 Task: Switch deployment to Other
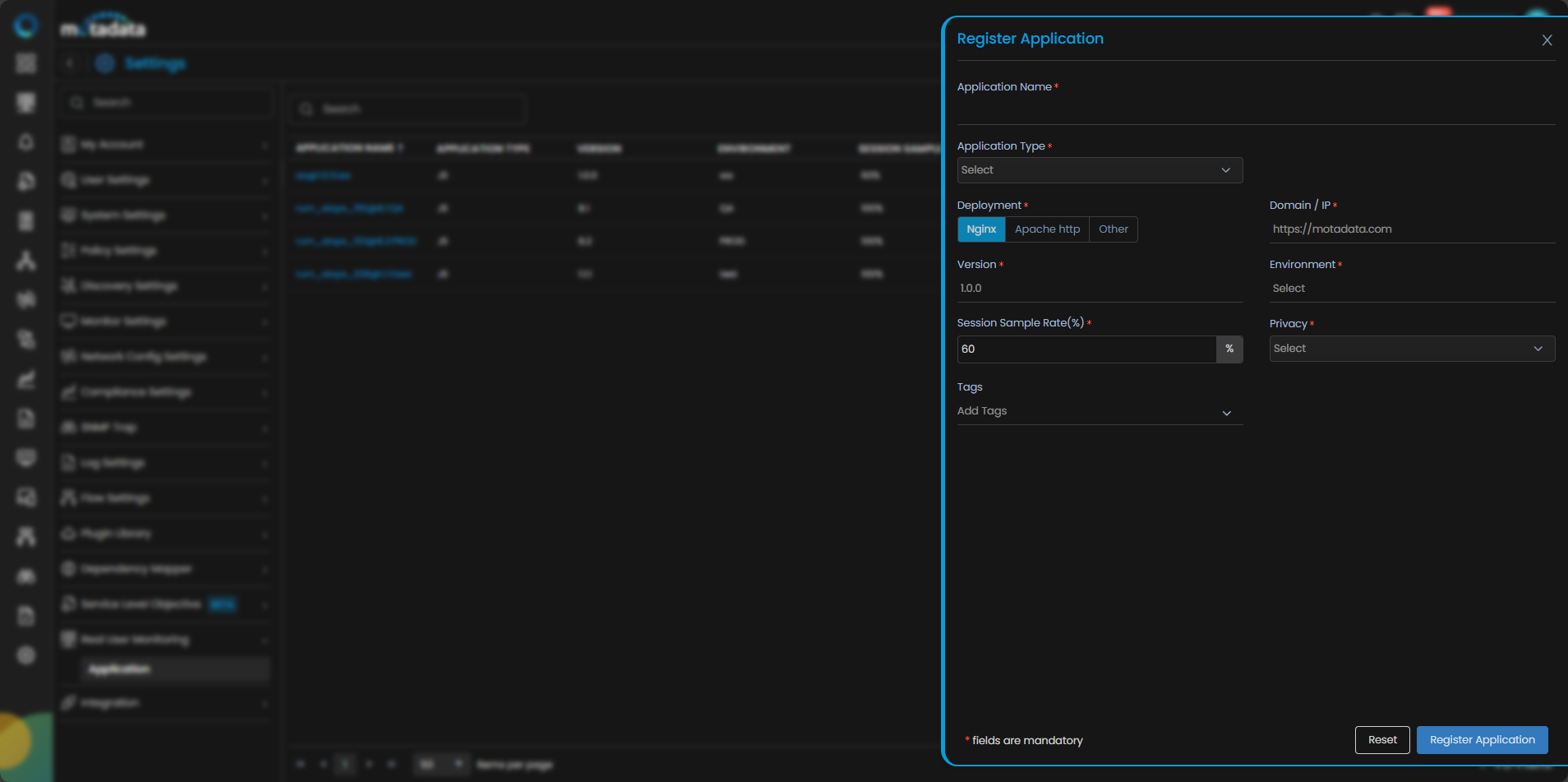point(1113,229)
